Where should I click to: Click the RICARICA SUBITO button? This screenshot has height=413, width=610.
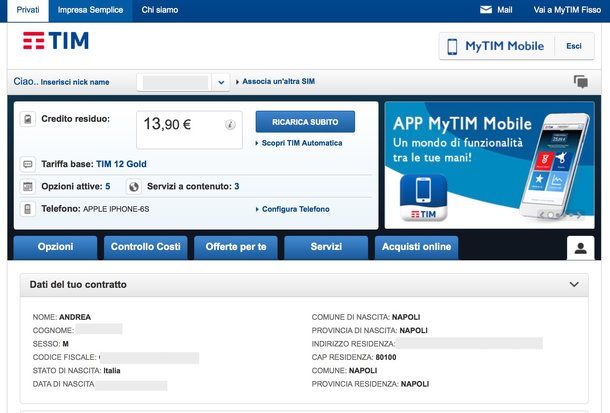(305, 122)
